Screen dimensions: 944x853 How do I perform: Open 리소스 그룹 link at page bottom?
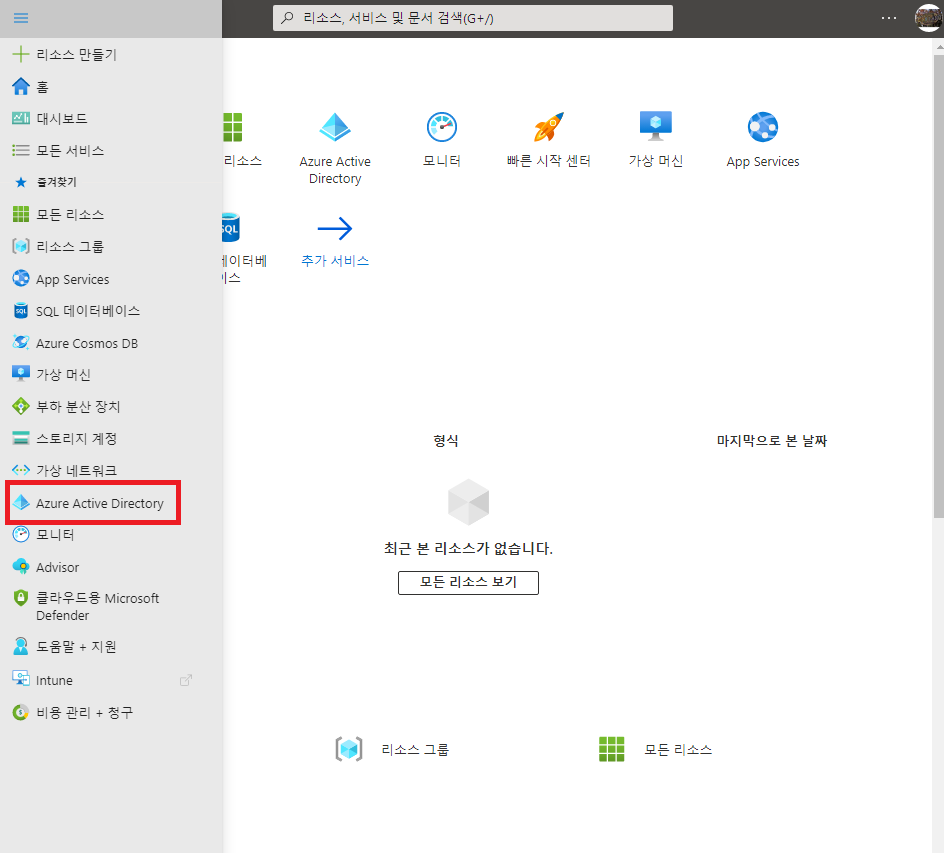392,749
